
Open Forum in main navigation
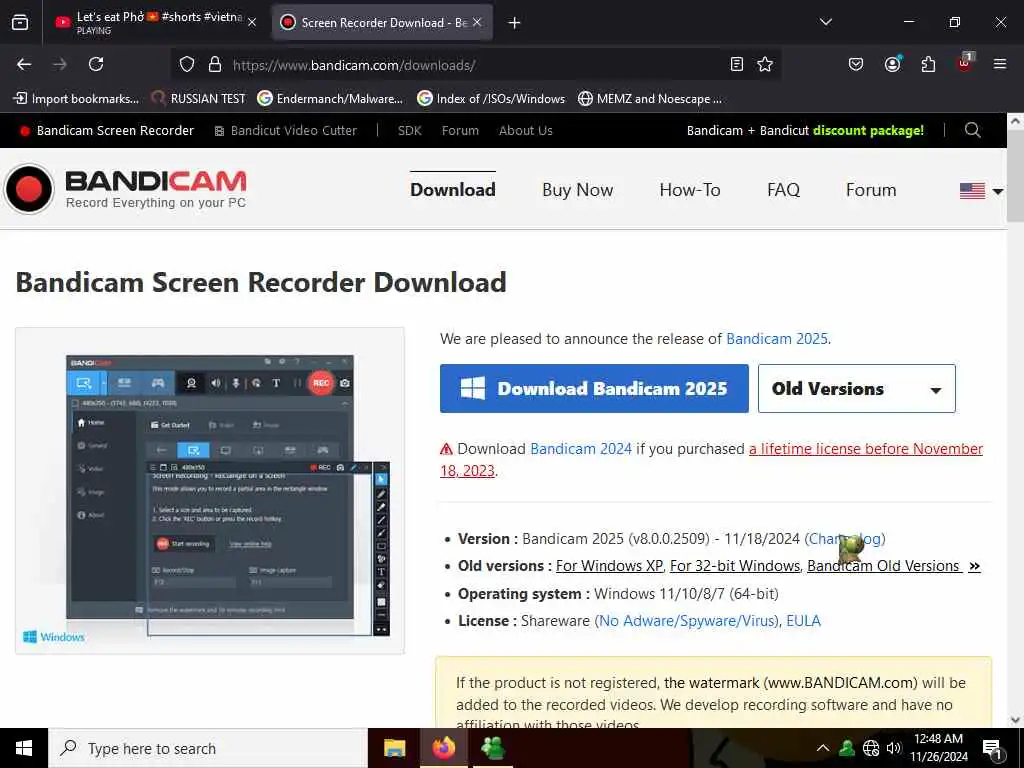[x=871, y=190]
